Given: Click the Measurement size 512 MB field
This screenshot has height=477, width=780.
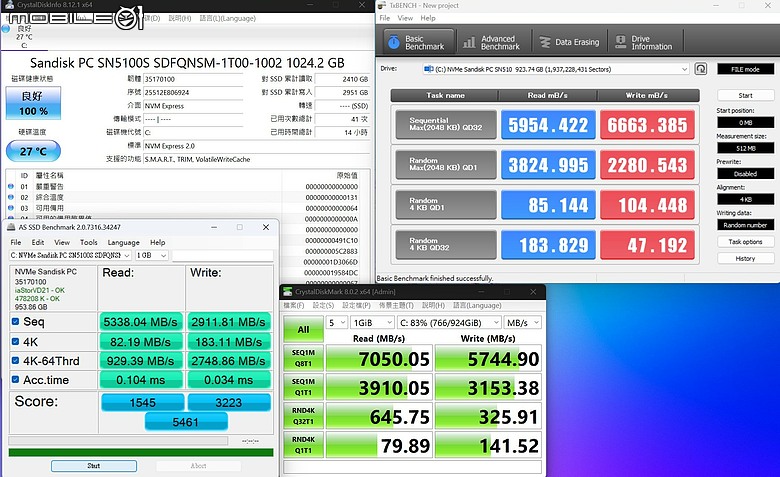Looking at the screenshot, I should pos(745,148).
